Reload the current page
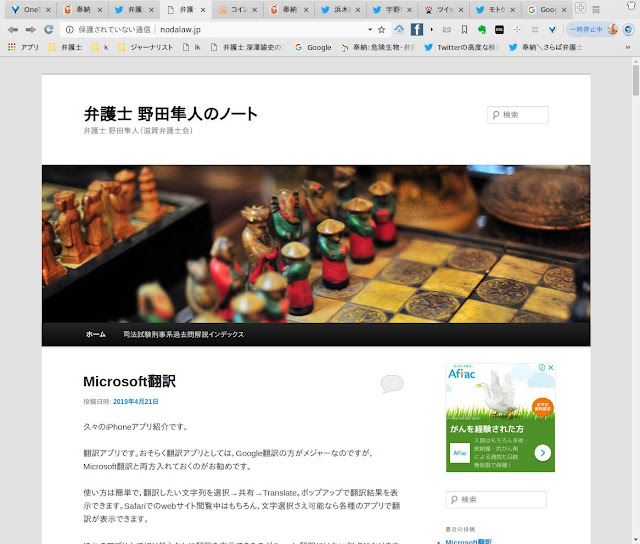The image size is (640, 544). pos(49,29)
